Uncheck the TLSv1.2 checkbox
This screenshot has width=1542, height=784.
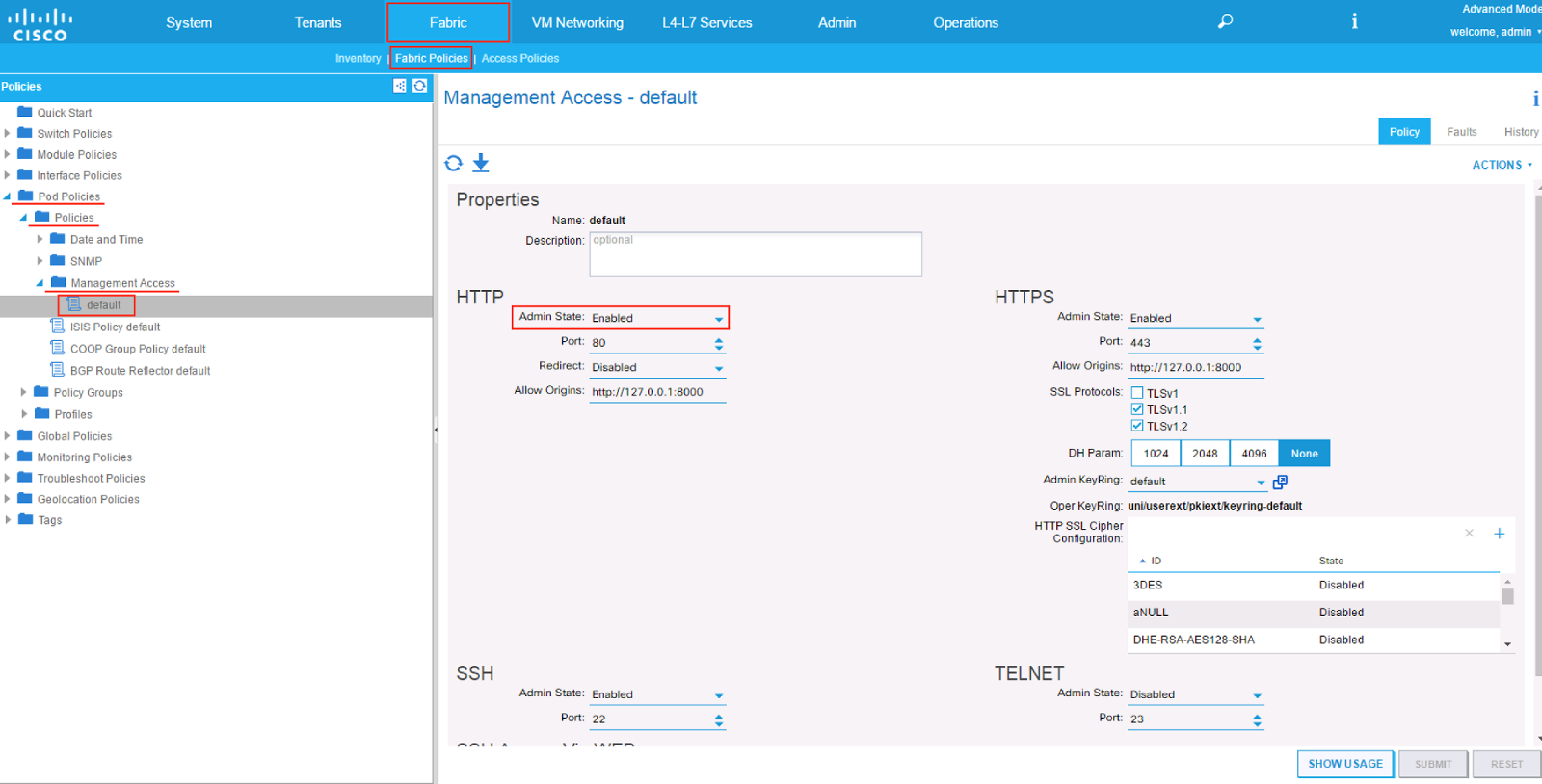point(1137,426)
